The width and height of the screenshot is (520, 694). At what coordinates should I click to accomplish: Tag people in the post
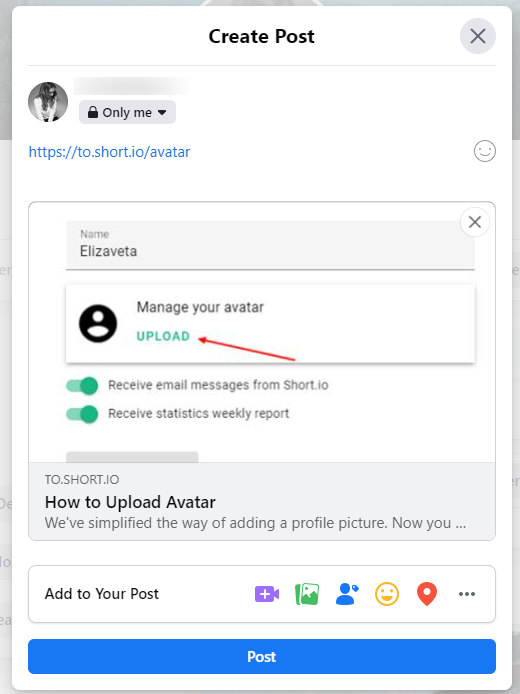[x=347, y=594]
